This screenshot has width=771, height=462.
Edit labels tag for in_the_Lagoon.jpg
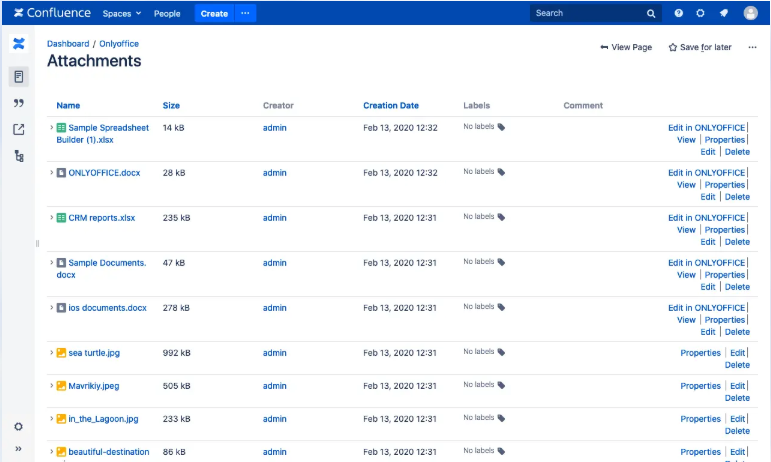coord(501,418)
